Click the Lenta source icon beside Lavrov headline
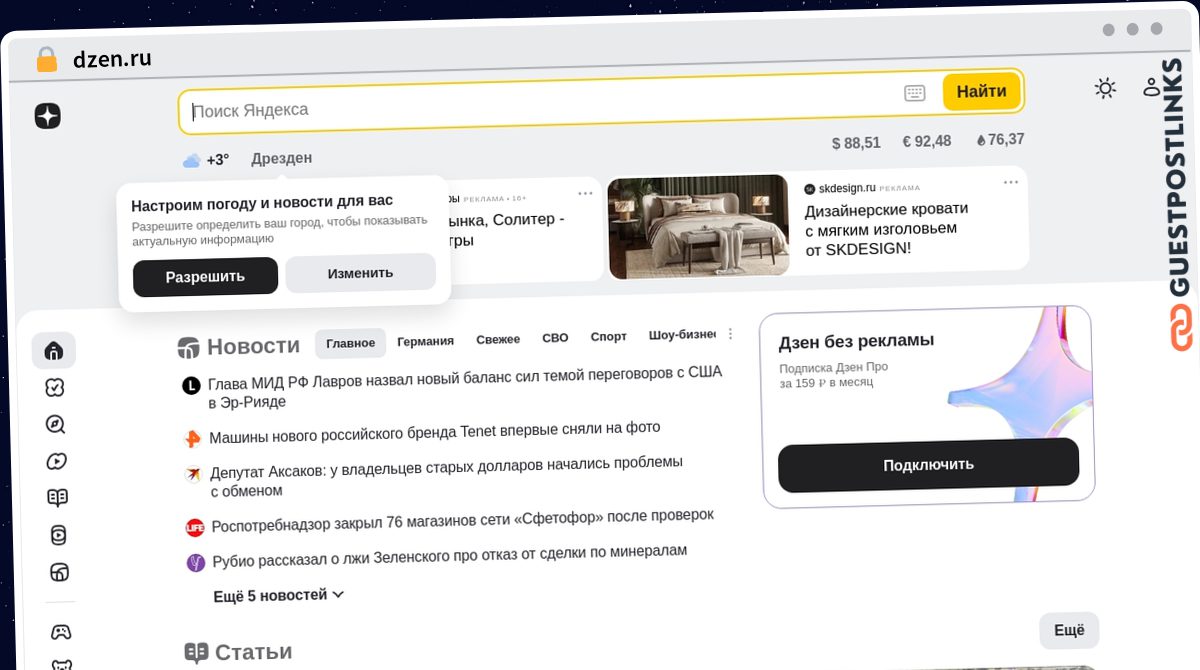This screenshot has width=1200, height=670. pyautogui.click(x=191, y=385)
